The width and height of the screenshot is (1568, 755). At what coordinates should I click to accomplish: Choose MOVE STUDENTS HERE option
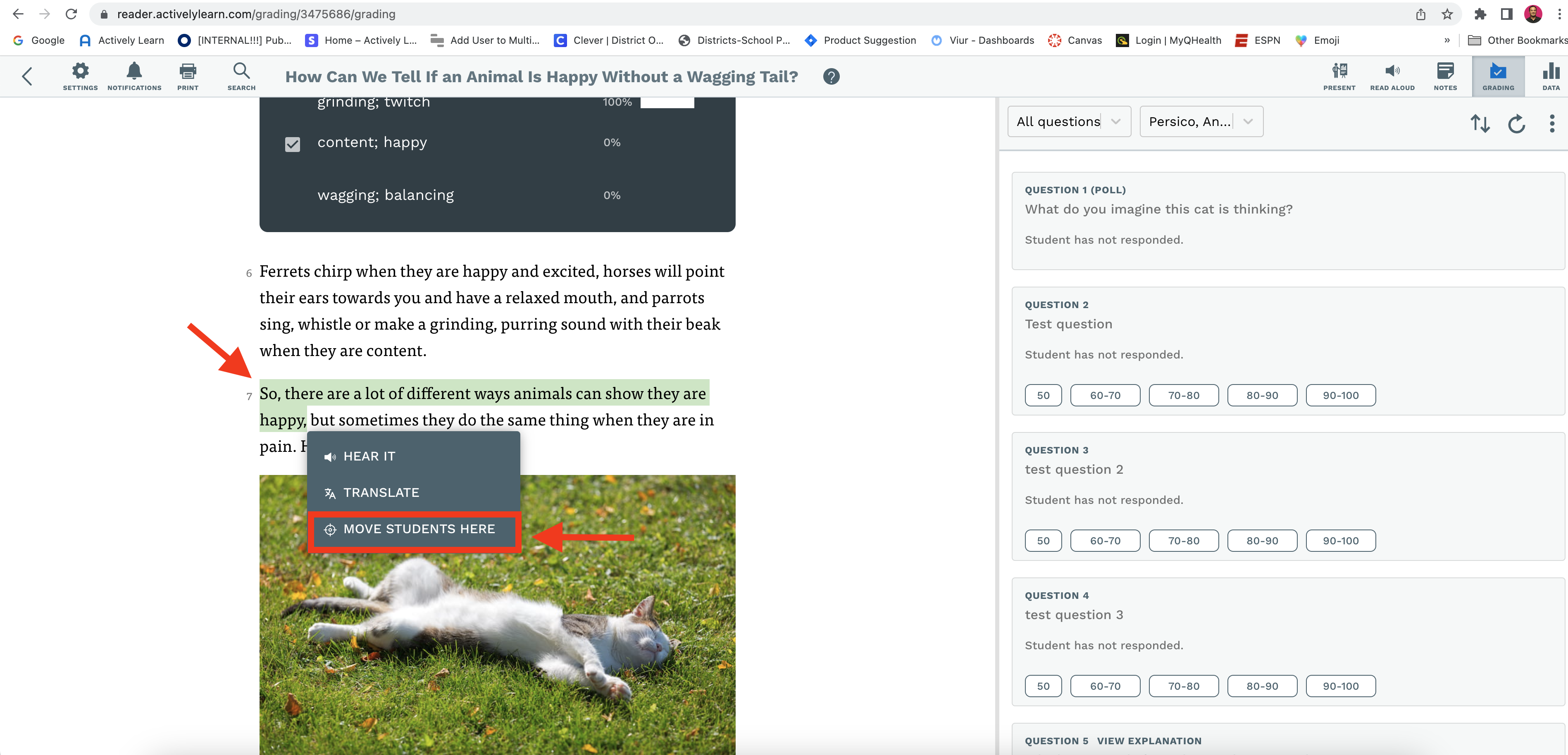[x=413, y=529]
